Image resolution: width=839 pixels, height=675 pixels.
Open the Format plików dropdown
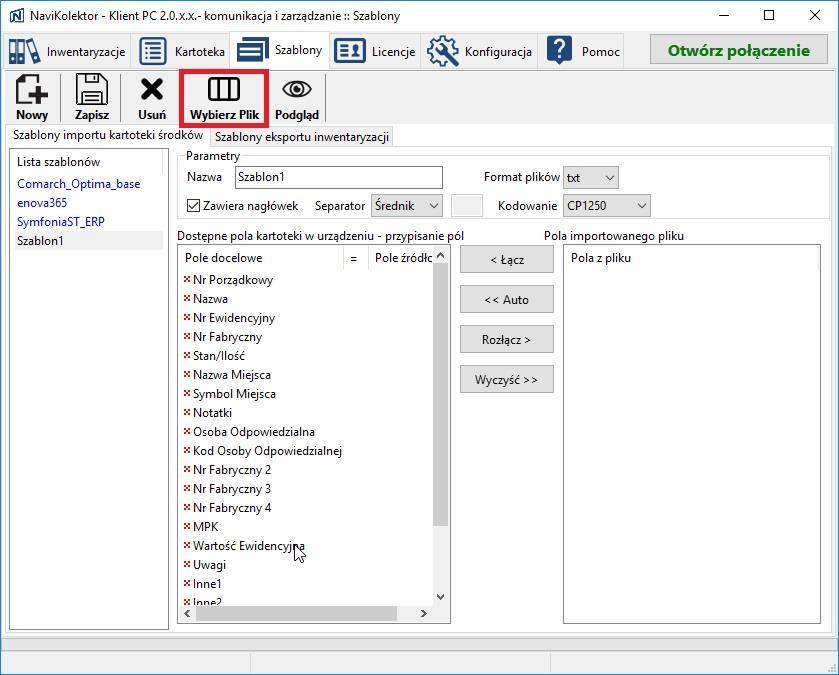click(591, 178)
